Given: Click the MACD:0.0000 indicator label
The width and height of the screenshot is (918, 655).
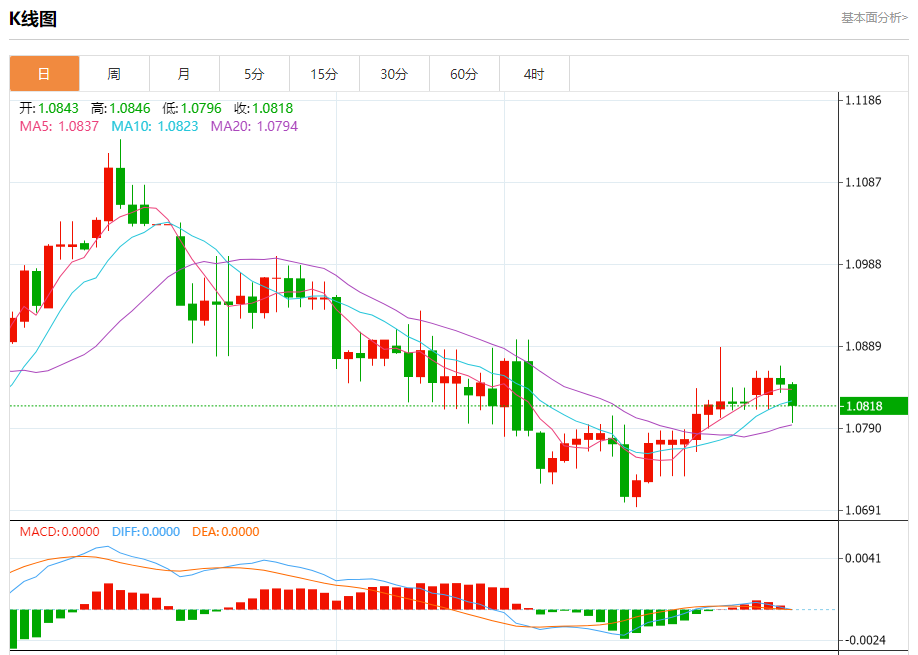Looking at the screenshot, I should coord(60,532).
